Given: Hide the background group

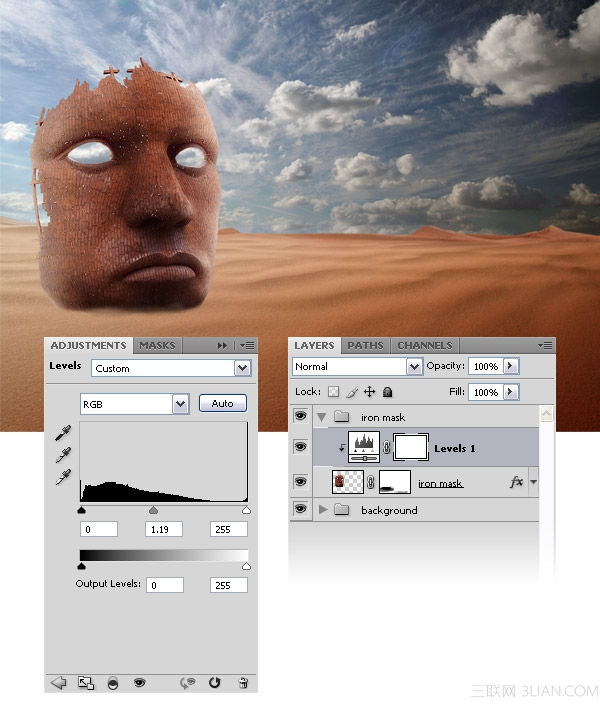Looking at the screenshot, I should point(300,509).
